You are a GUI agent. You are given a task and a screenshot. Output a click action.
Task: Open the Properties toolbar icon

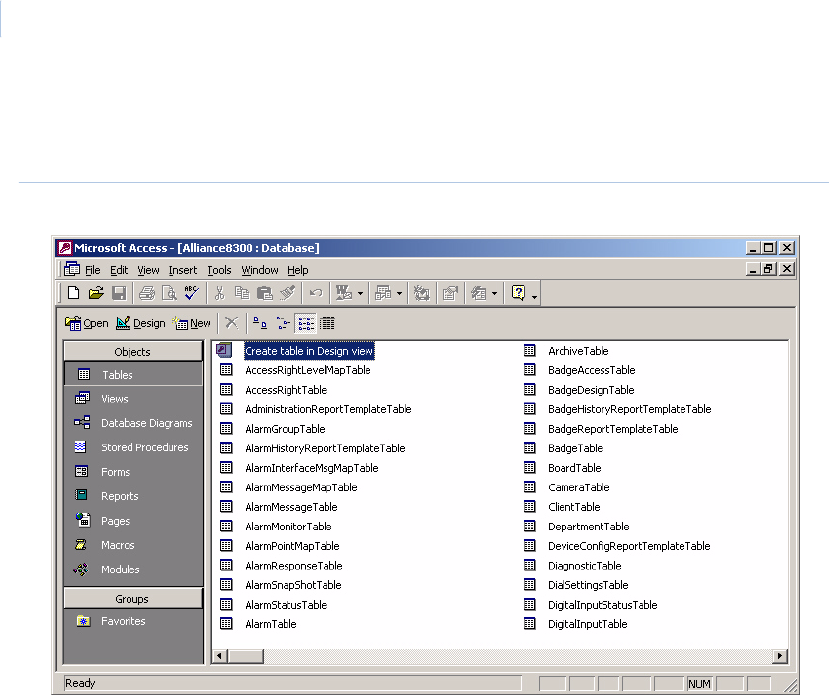tap(450, 293)
